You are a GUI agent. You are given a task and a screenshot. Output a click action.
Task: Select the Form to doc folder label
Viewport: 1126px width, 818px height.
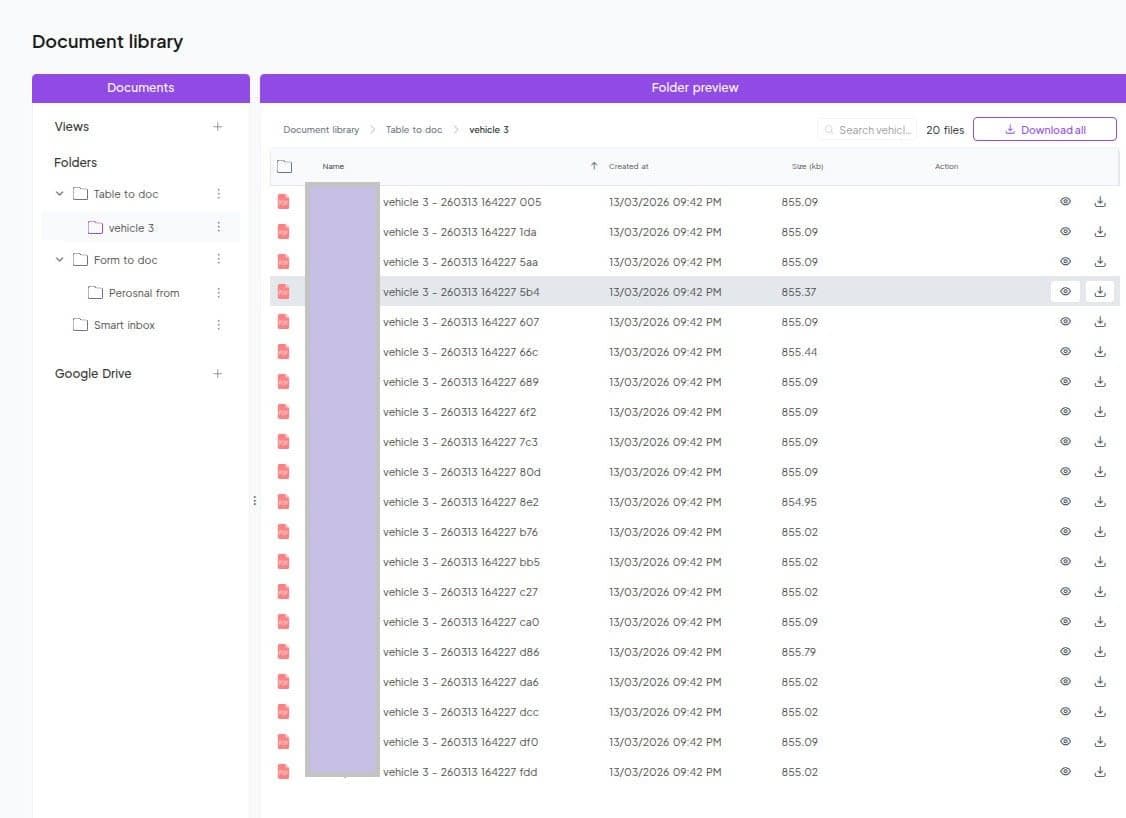(x=126, y=260)
